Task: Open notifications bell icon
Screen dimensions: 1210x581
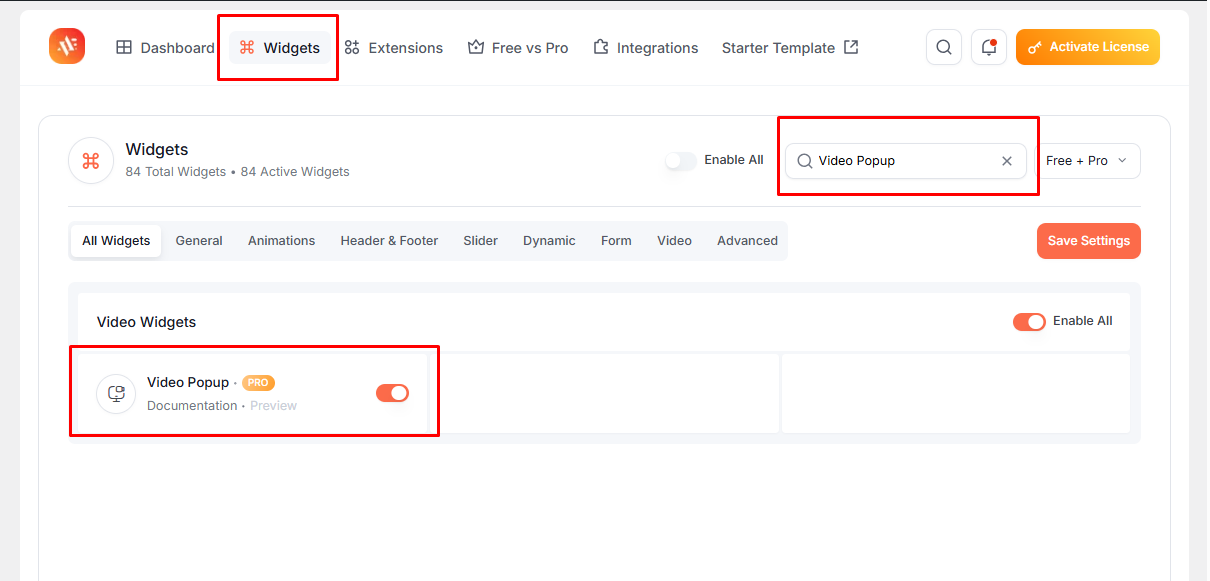Action: 989,47
